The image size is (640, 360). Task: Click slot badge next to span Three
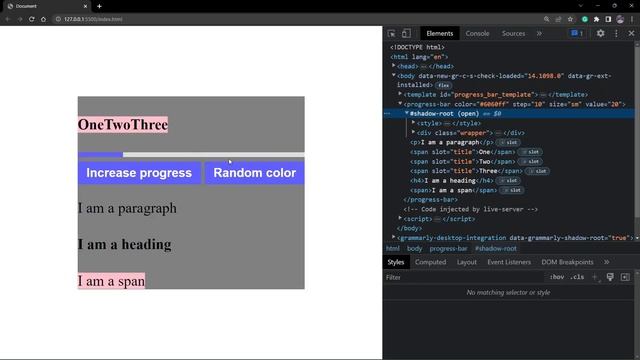tap(538, 171)
